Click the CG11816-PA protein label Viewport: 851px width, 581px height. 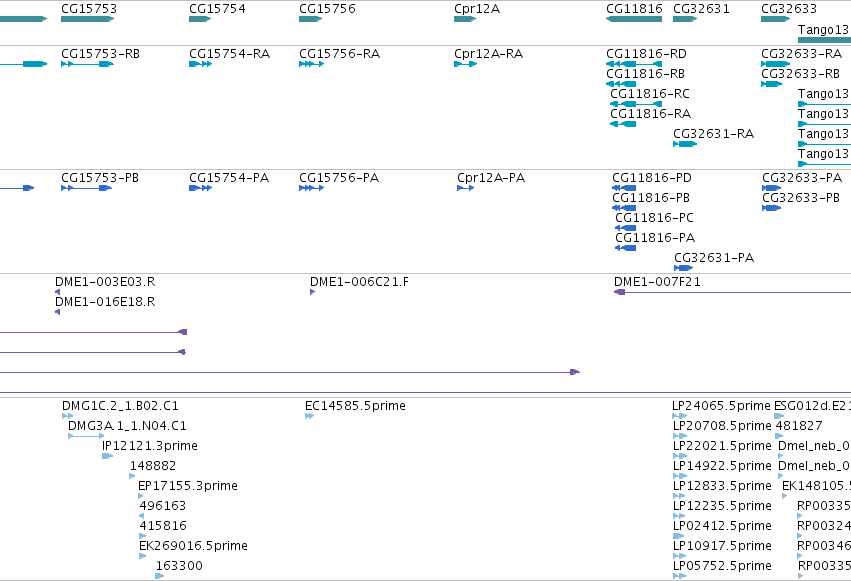(655, 238)
